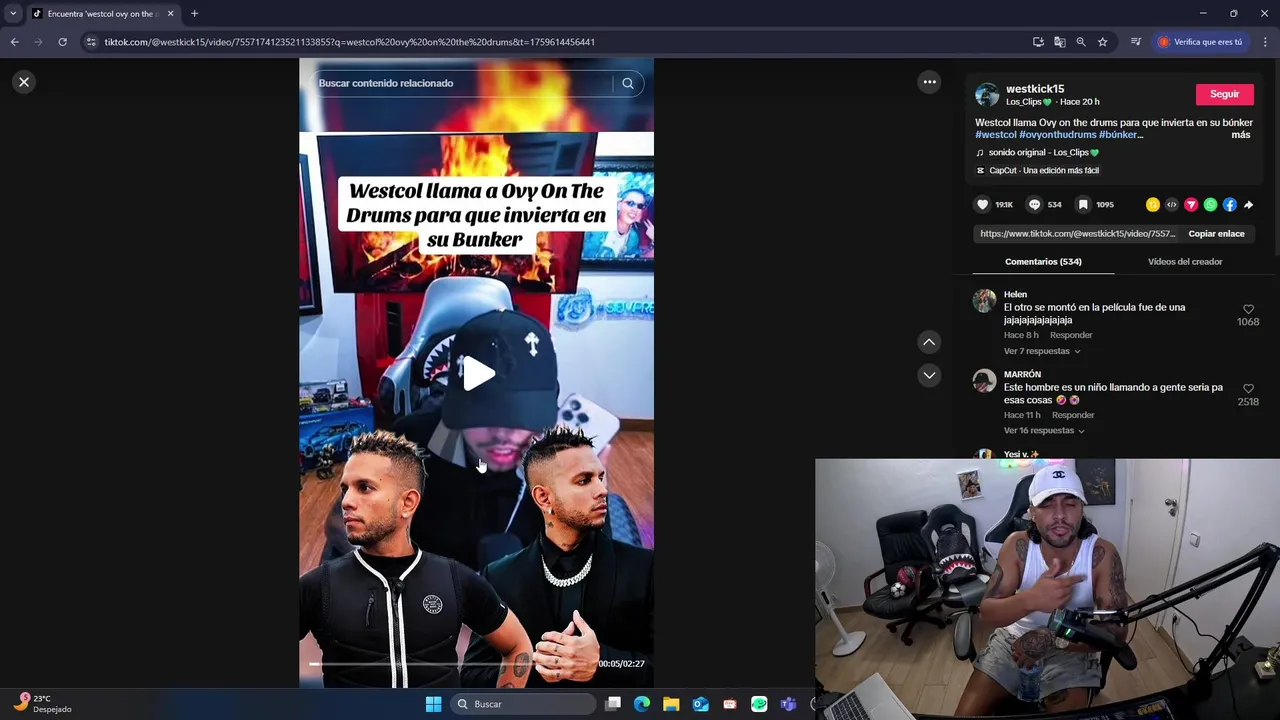Viewport: 1280px width, 720px height.
Task: Install app icon in address bar
Action: tap(1038, 42)
